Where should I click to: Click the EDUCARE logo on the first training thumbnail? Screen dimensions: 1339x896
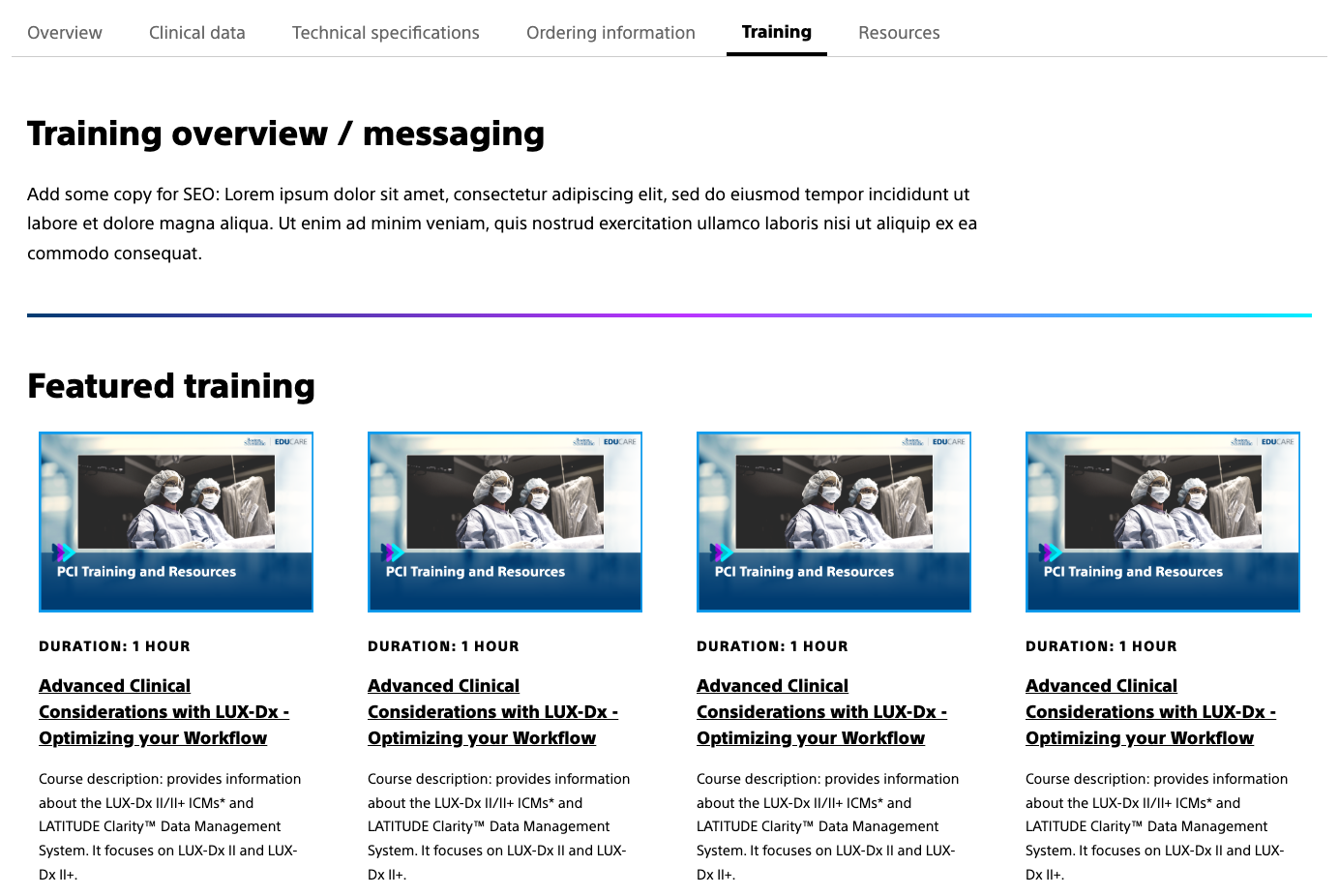click(x=290, y=441)
